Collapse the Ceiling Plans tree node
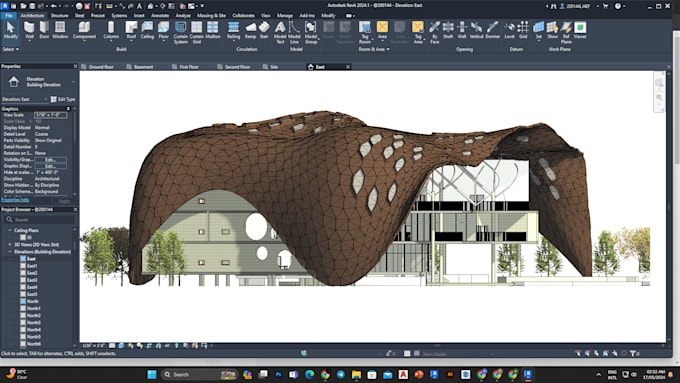 (10, 230)
